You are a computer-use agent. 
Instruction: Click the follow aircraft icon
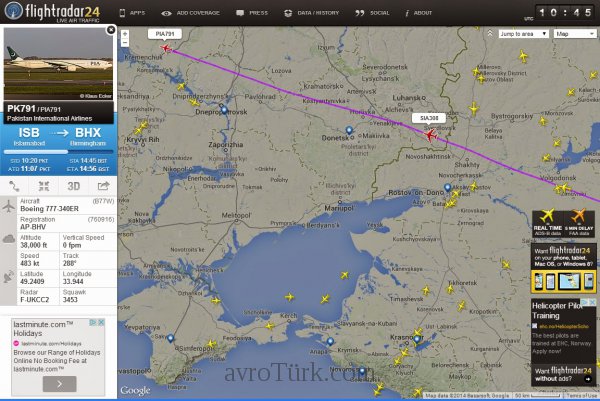[x=44, y=186]
